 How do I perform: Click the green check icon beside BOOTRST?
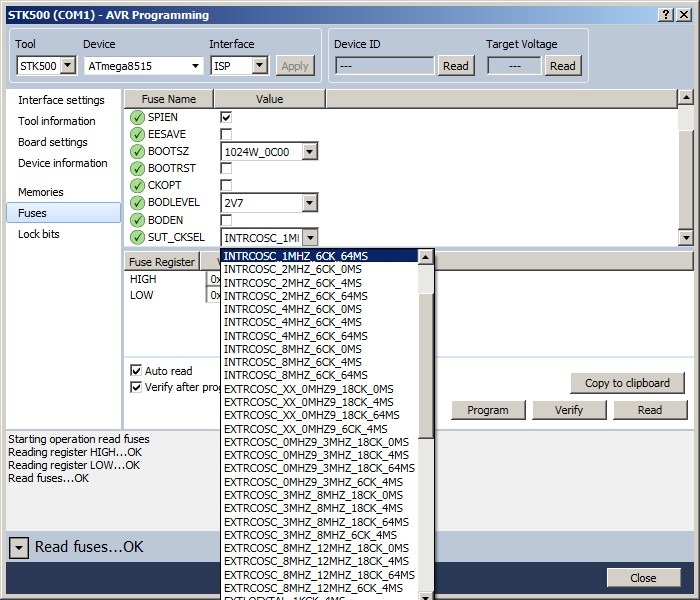[137, 168]
